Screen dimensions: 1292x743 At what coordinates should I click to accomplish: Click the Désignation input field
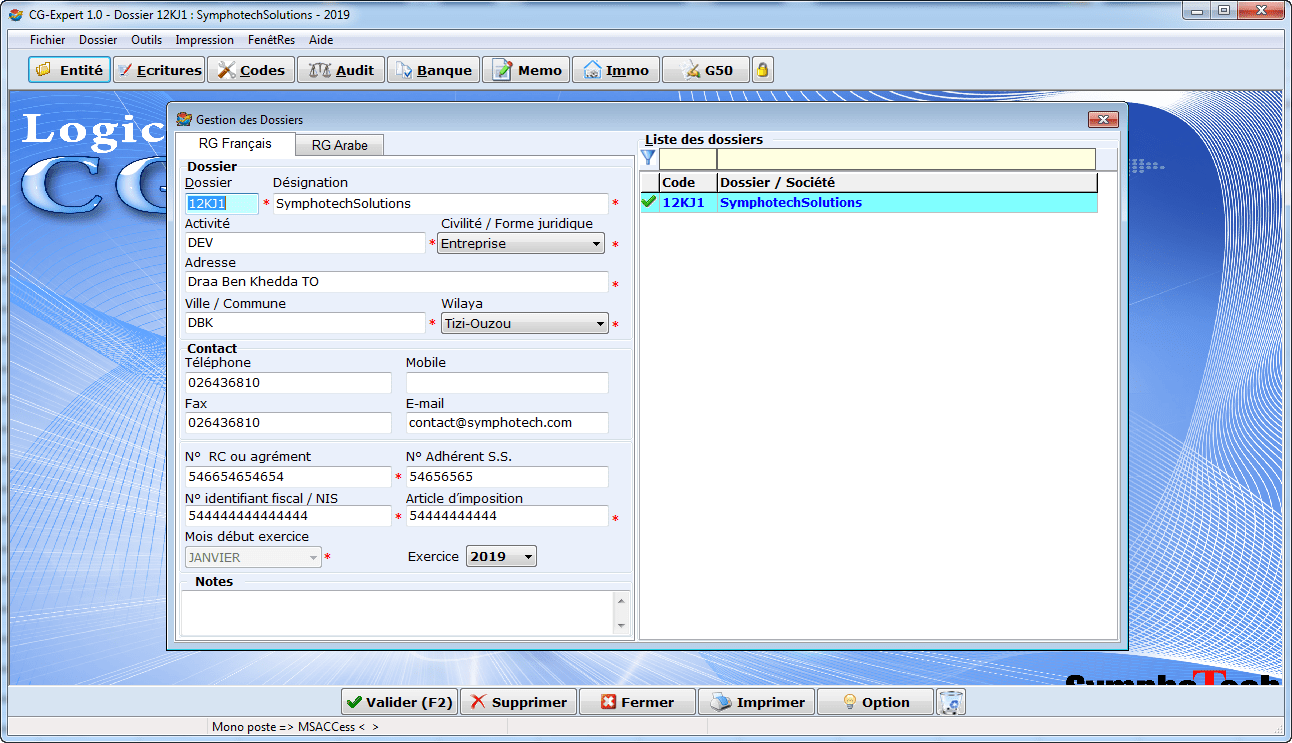(440, 203)
